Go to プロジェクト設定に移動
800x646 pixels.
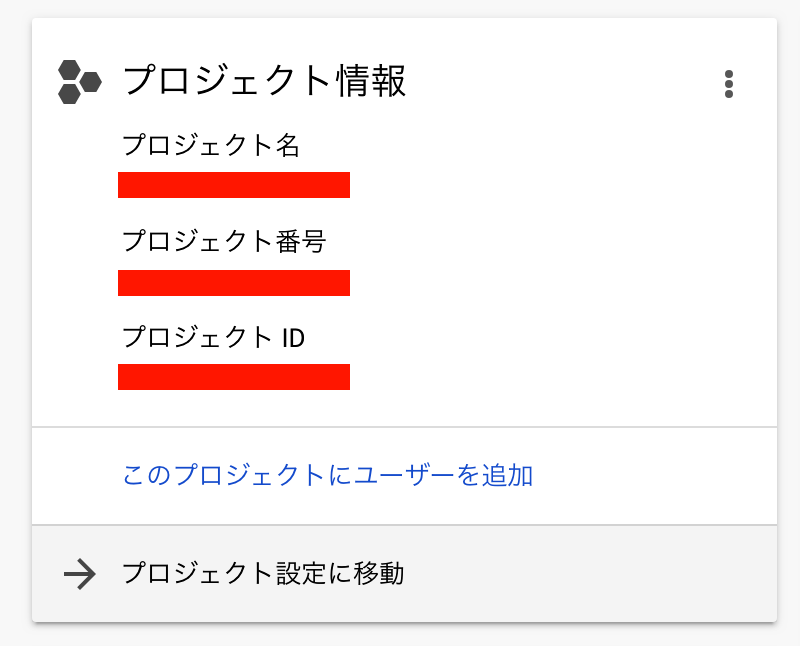pyautogui.click(x=263, y=574)
